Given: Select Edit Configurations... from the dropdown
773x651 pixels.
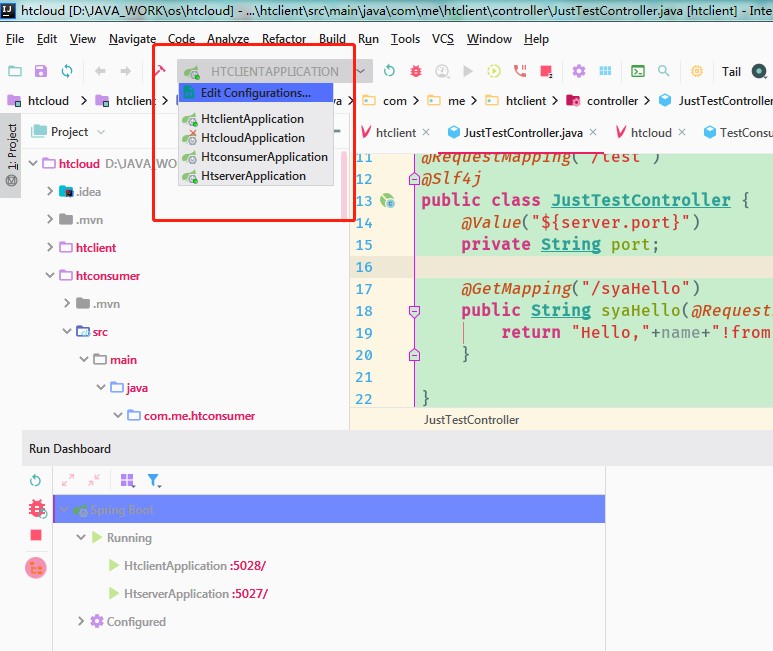Looking at the screenshot, I should (x=255, y=93).
